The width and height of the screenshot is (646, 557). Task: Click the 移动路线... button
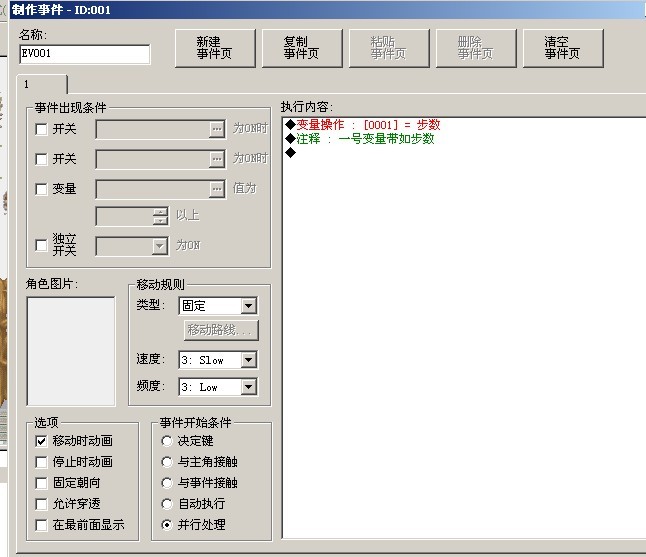[x=221, y=330]
